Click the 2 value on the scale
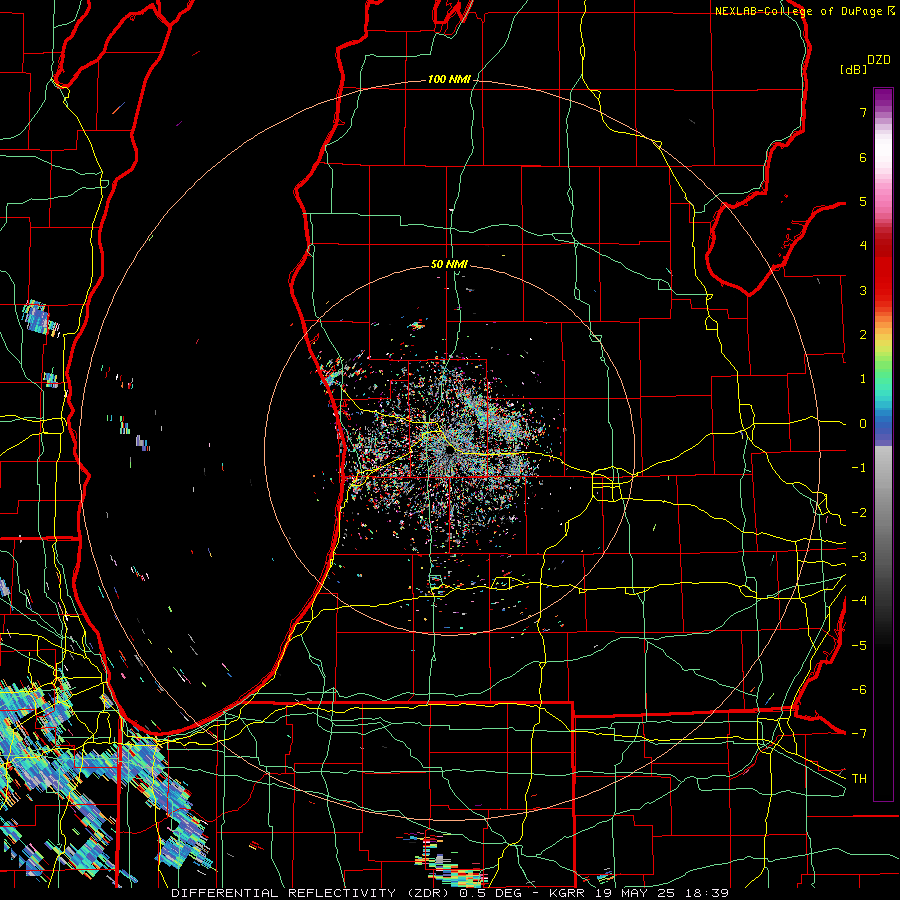900x900 pixels. tap(863, 335)
